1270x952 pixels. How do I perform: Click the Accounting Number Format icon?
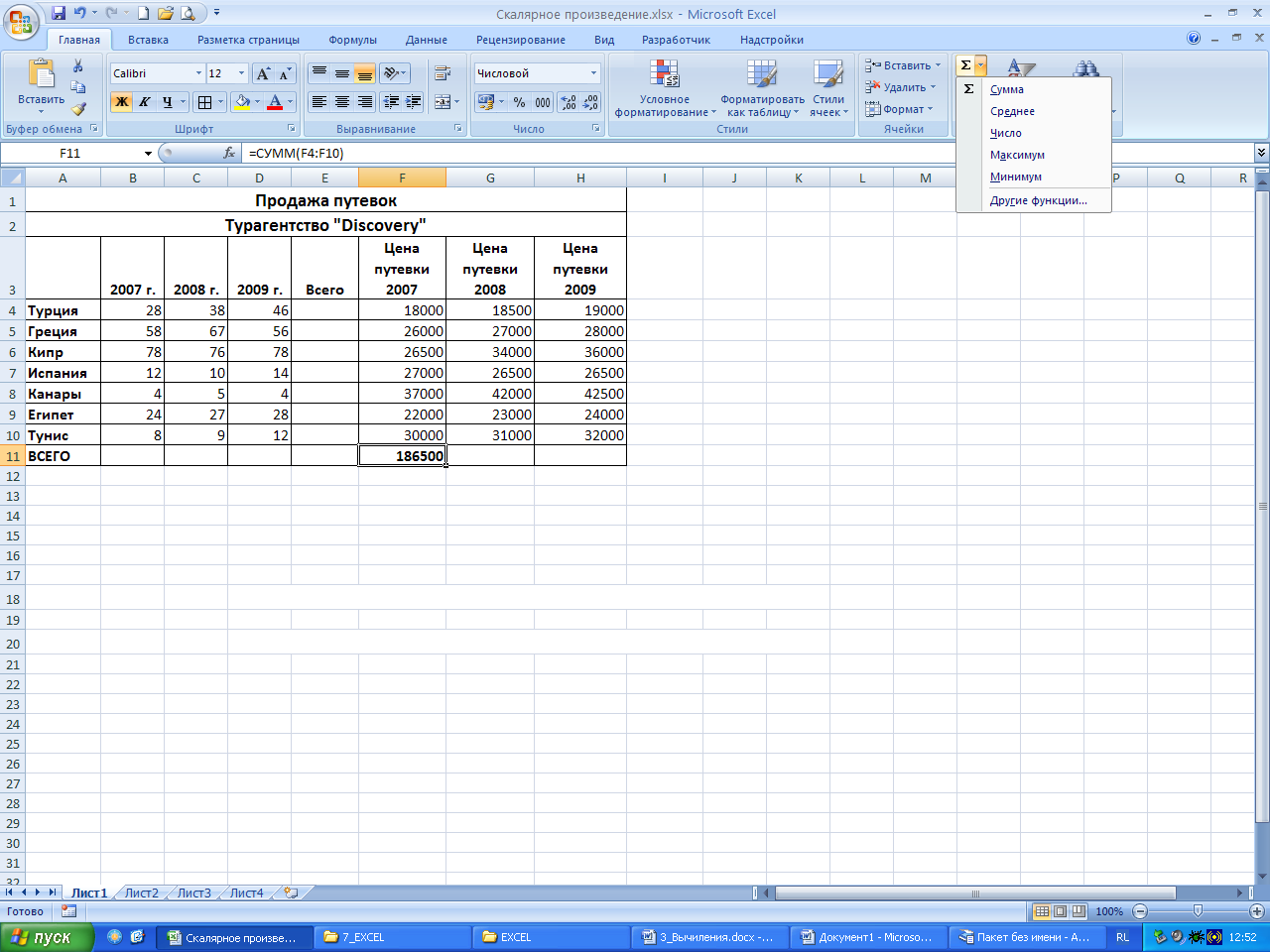click(x=485, y=102)
